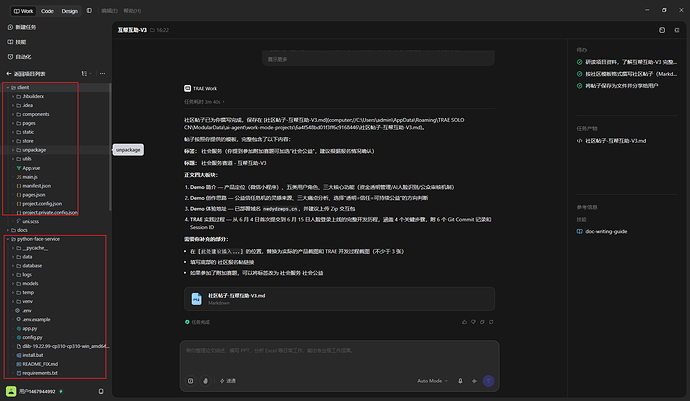Expand the docs folder
The height and width of the screenshot is (401, 690).
[x=8, y=230]
